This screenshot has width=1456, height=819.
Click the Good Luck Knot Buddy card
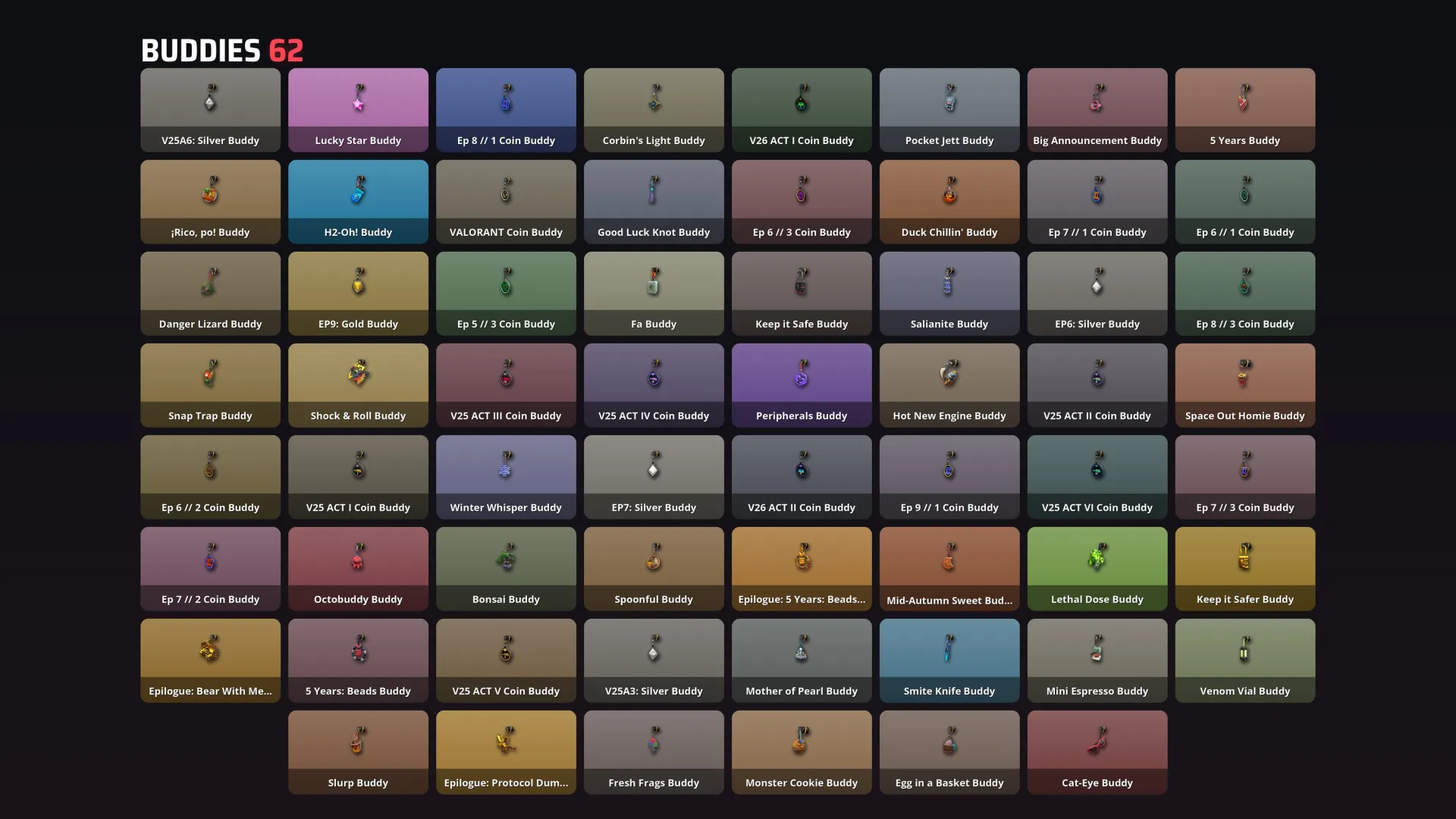654,202
